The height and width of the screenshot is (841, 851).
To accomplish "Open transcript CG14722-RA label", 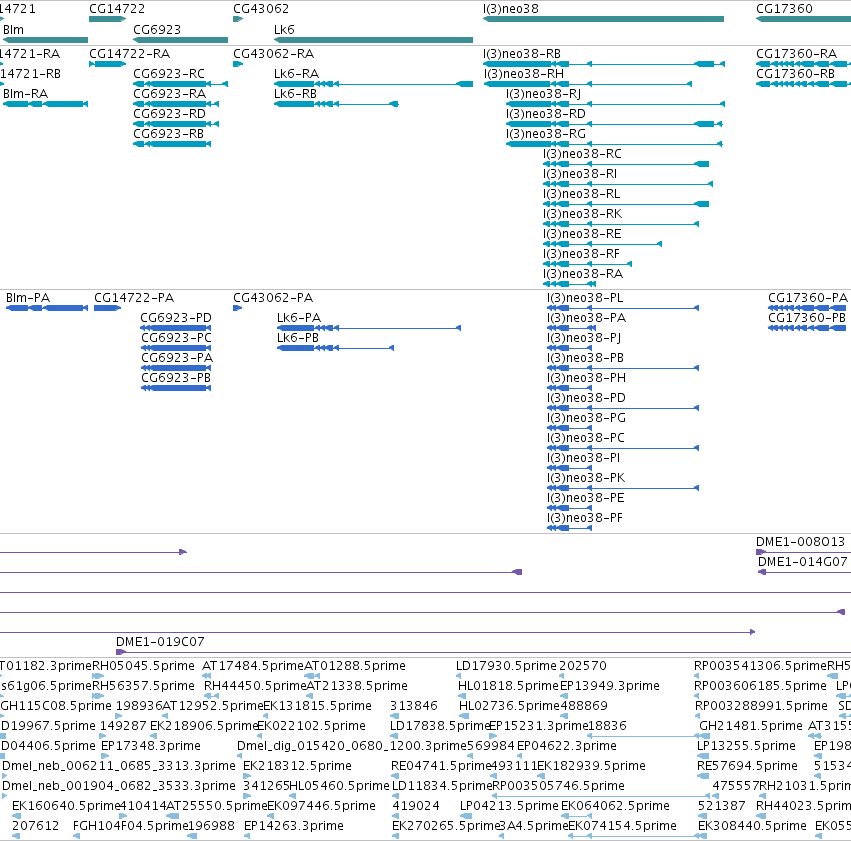I will click(x=130, y=54).
